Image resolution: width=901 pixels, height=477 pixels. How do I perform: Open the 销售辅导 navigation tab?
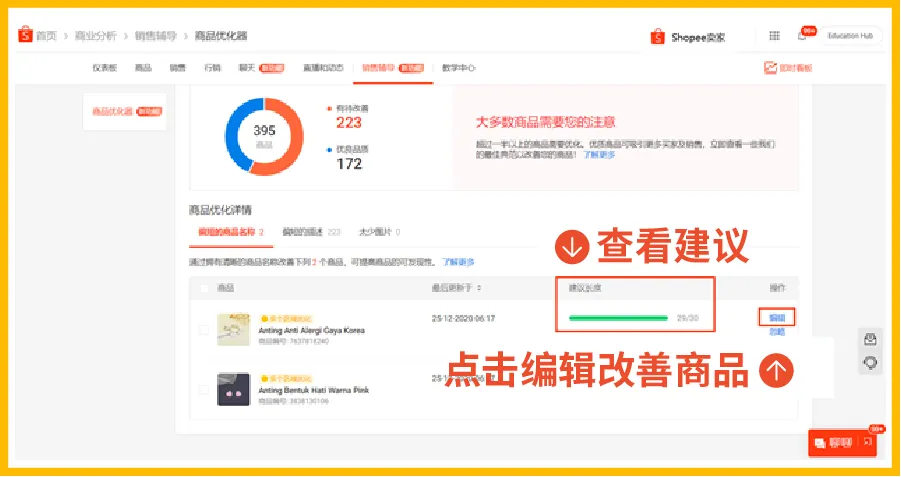click(392, 68)
